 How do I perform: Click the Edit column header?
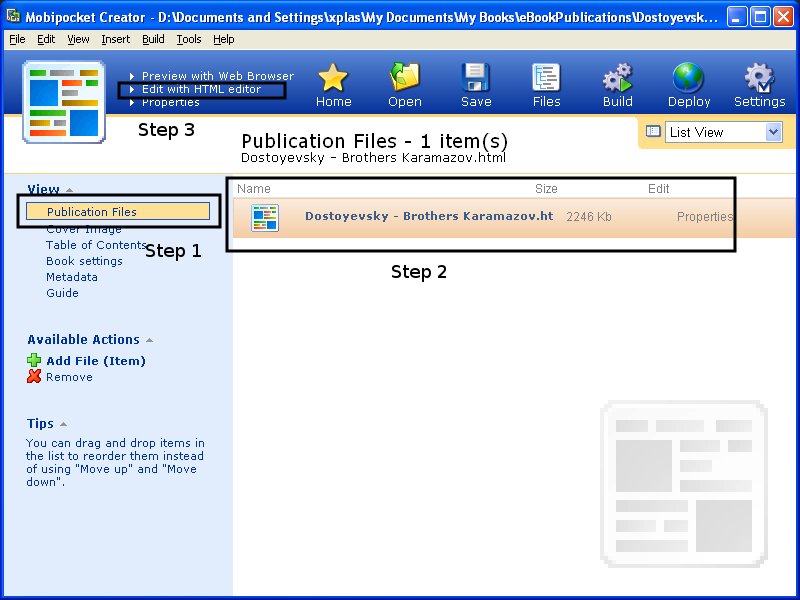[658, 189]
